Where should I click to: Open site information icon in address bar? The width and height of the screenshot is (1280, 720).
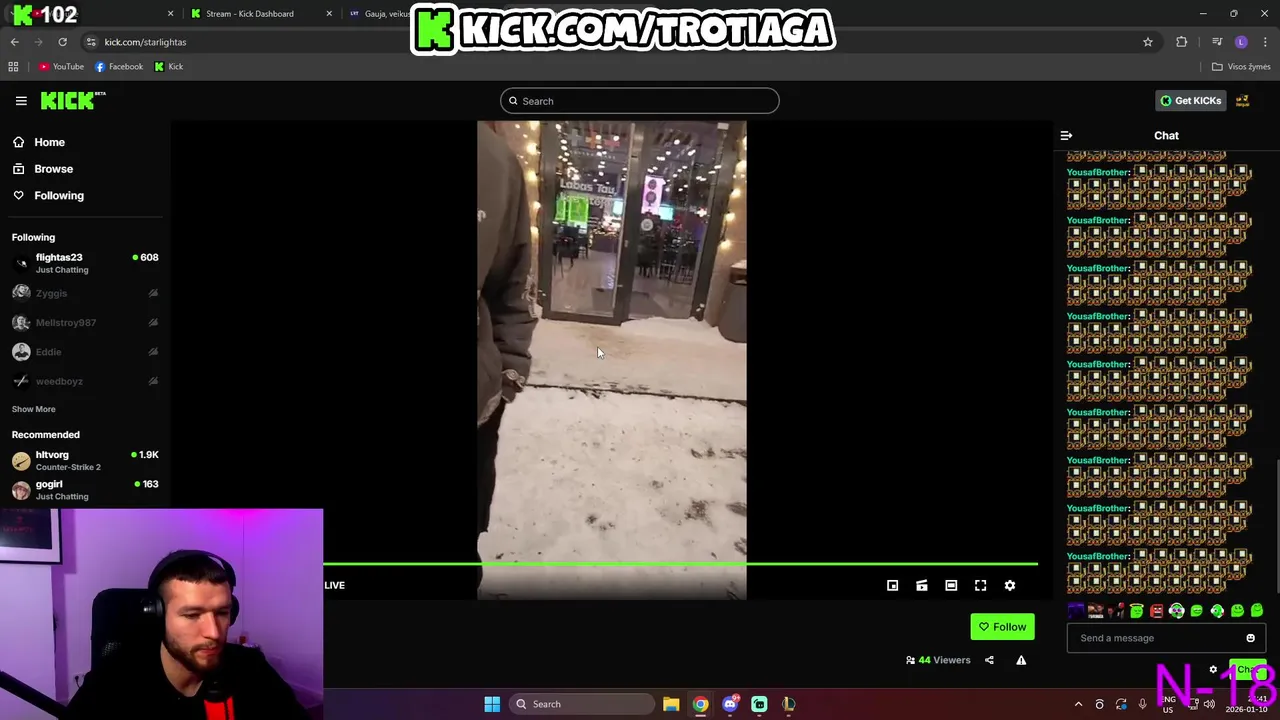91,42
